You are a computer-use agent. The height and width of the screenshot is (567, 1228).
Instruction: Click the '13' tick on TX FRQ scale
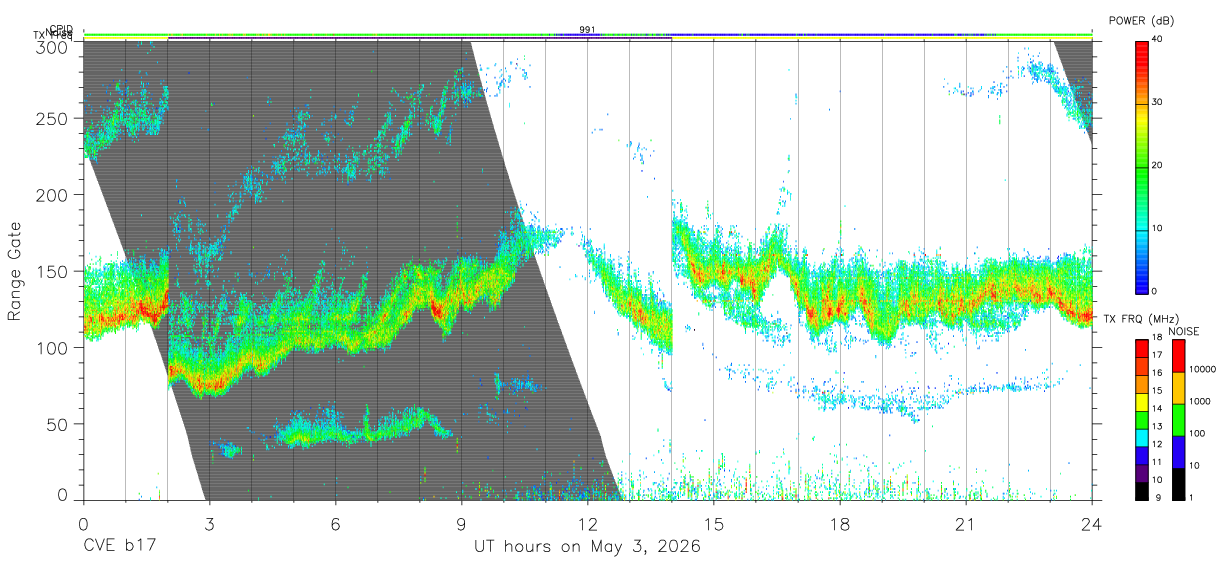click(x=1157, y=427)
